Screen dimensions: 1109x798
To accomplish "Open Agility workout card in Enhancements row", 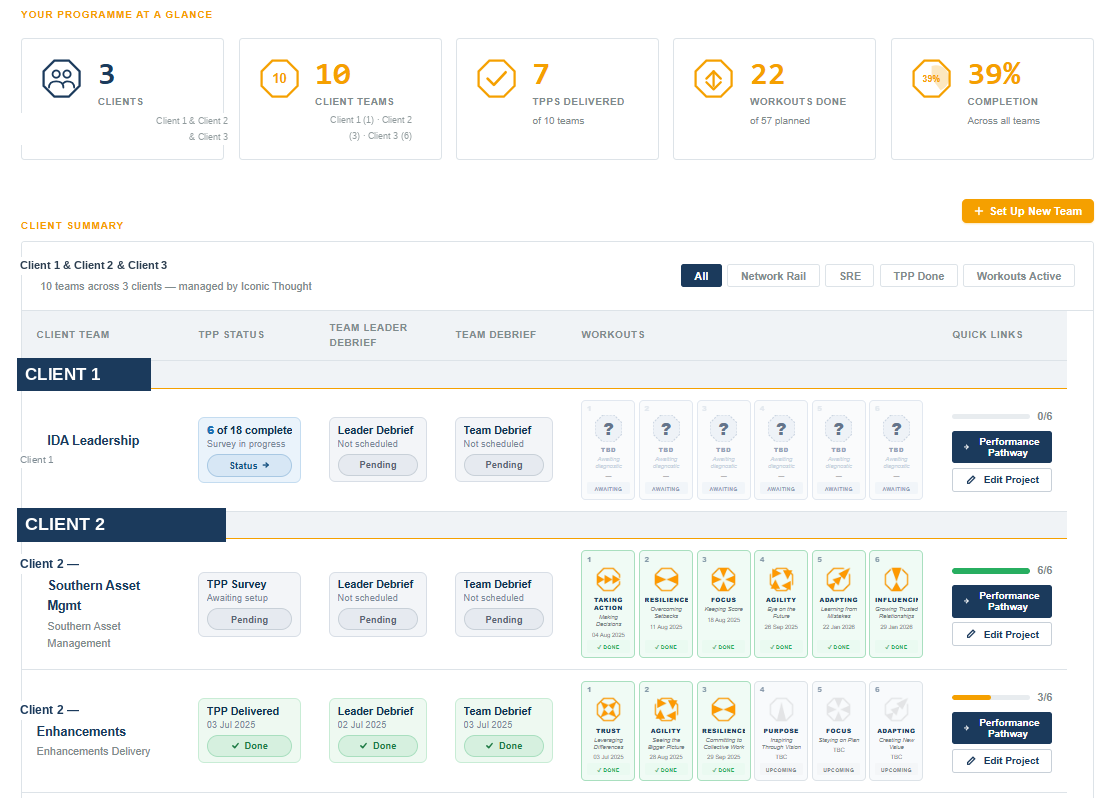I will (x=666, y=731).
